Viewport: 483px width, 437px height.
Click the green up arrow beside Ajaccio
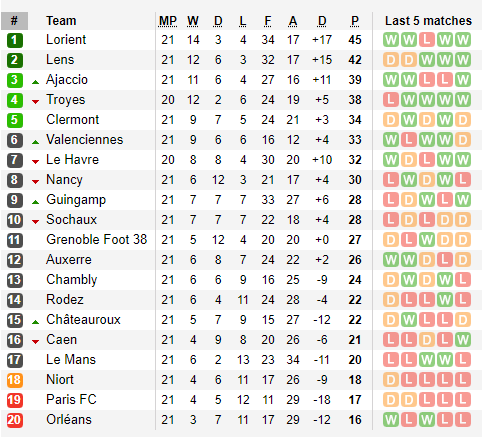point(35,82)
